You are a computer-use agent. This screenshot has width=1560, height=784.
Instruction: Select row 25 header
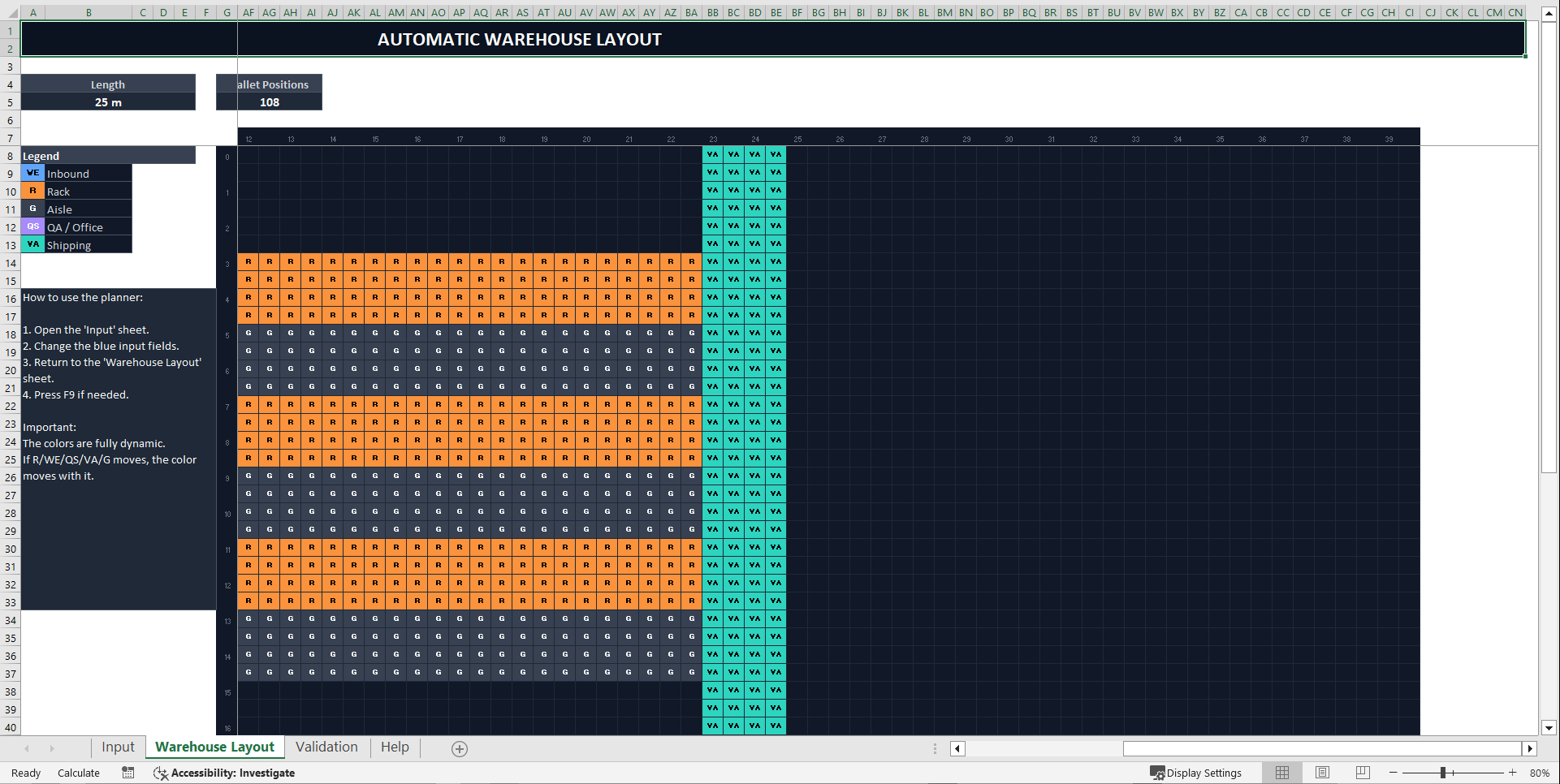click(10, 459)
